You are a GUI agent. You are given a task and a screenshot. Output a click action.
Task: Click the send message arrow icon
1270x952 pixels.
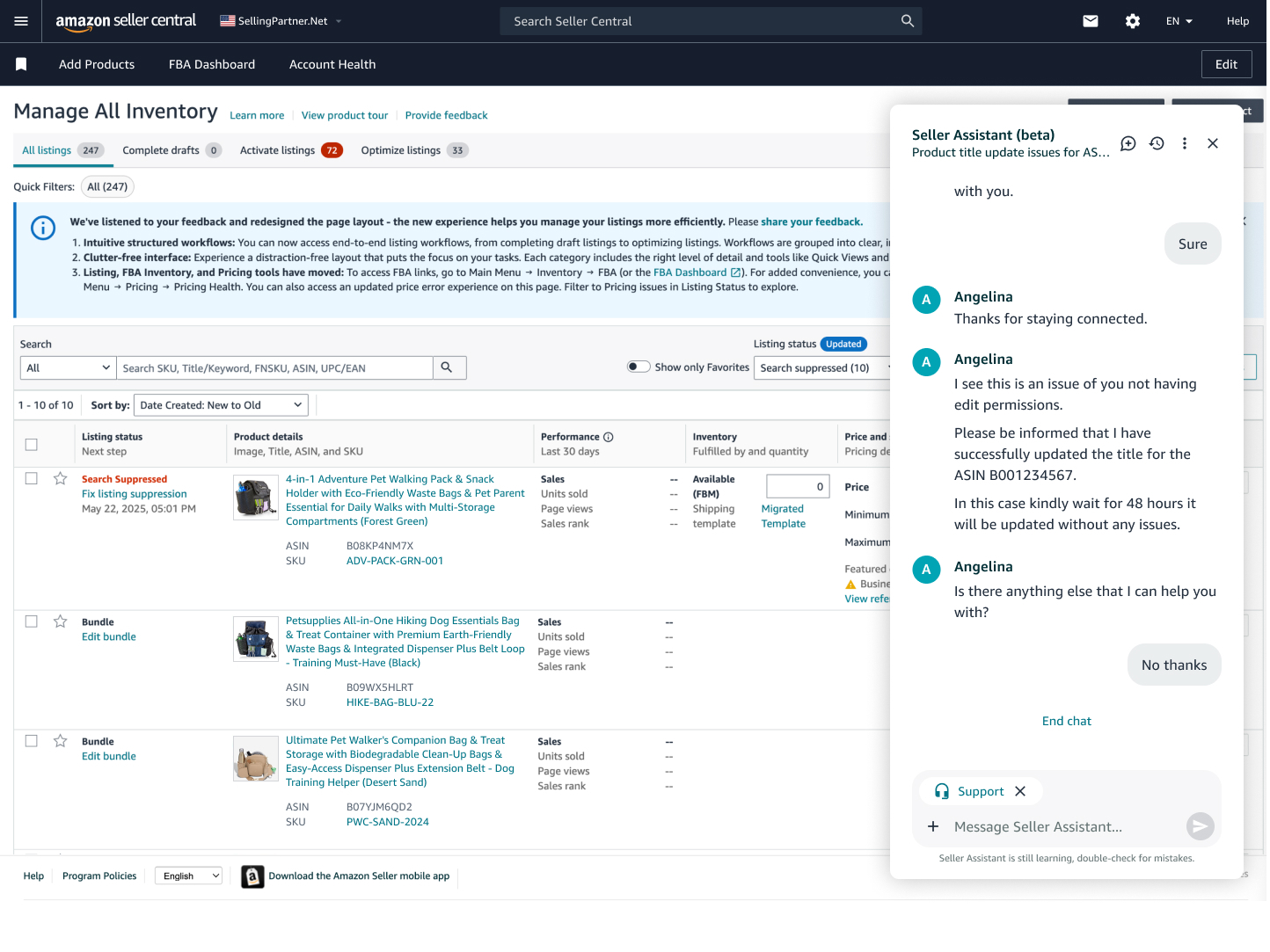tap(1200, 826)
